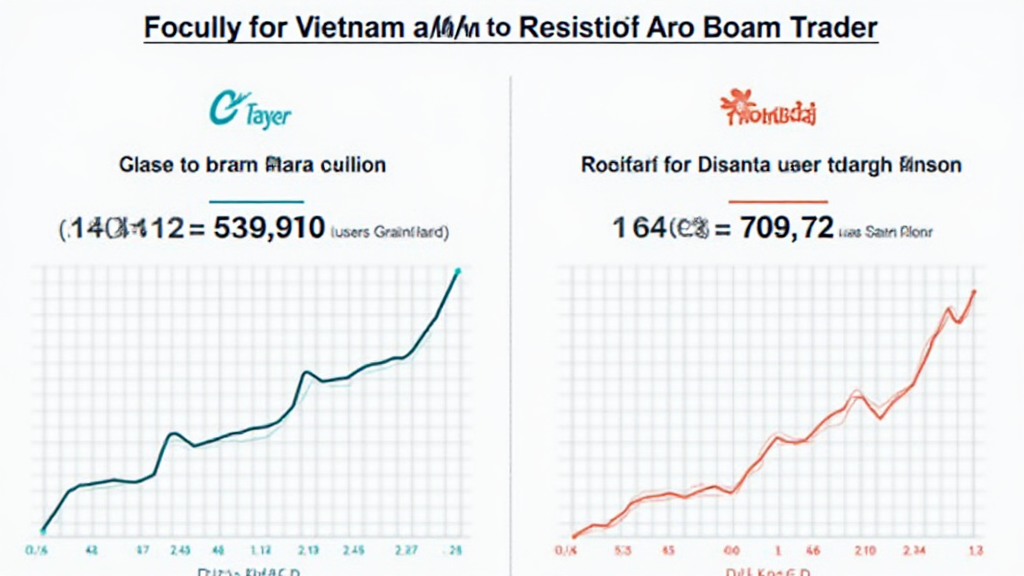
Task: Click the 2.13 label on teal chart axis
Action: (x=308, y=550)
